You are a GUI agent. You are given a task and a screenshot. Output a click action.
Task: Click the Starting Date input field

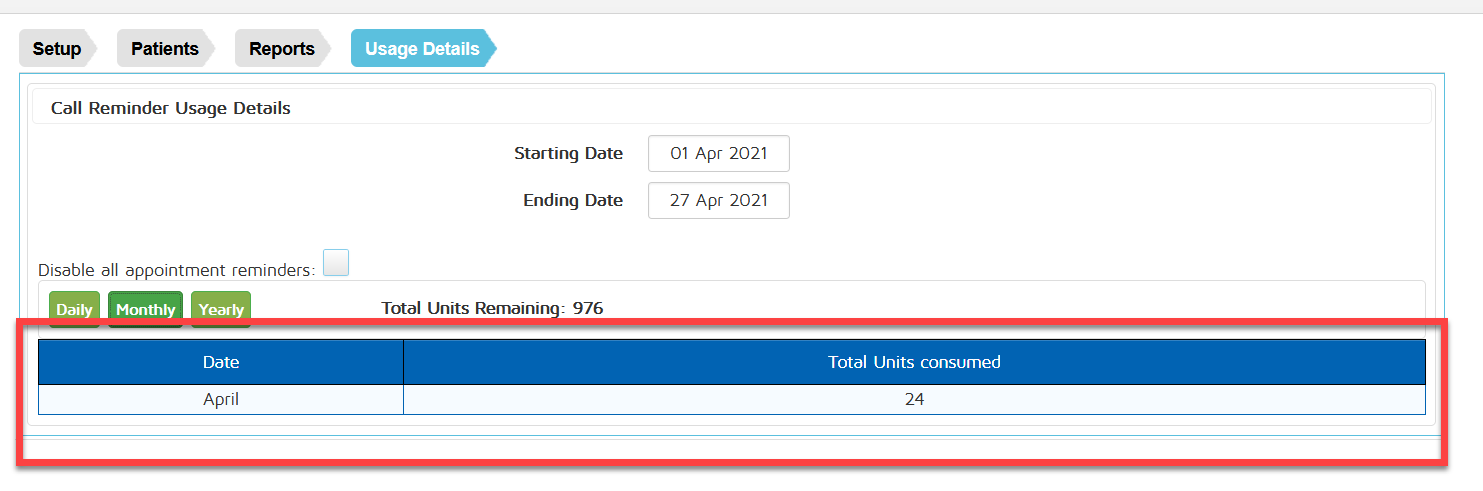coord(718,154)
